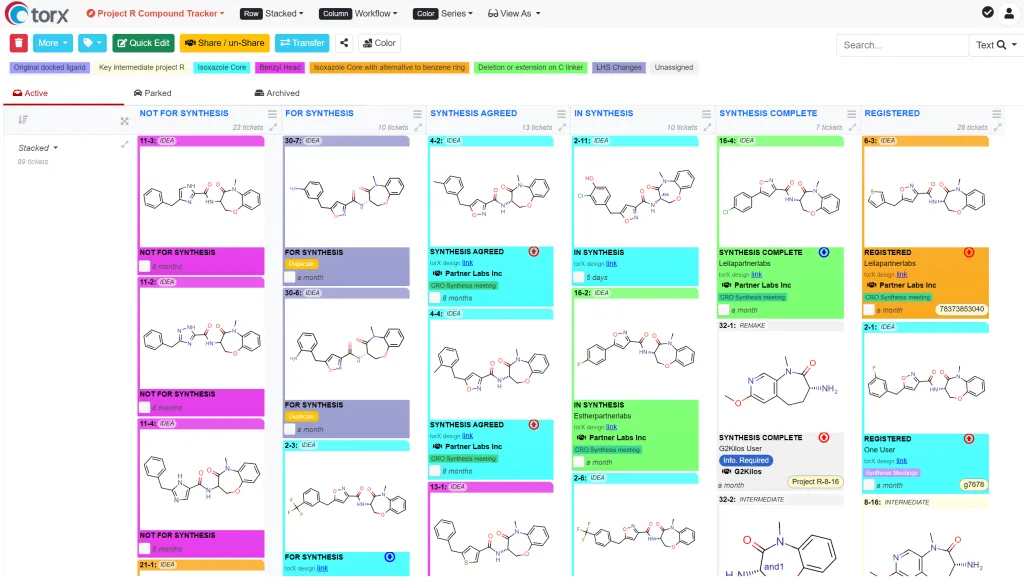The image size is (1024, 581).
Task: Tick checkbox on card 2-1
Action: [x=869, y=485]
